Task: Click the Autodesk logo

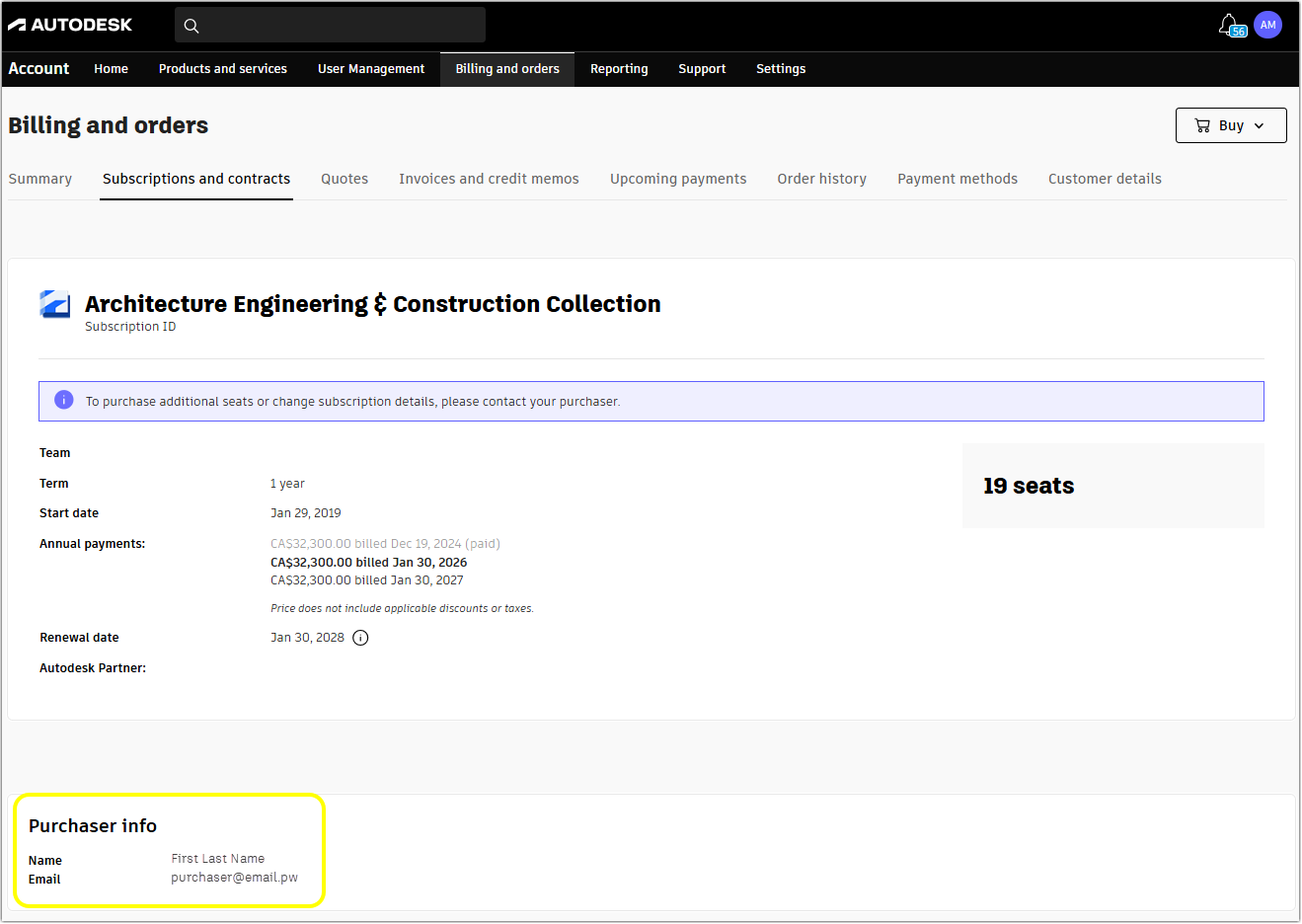Action: click(69, 24)
